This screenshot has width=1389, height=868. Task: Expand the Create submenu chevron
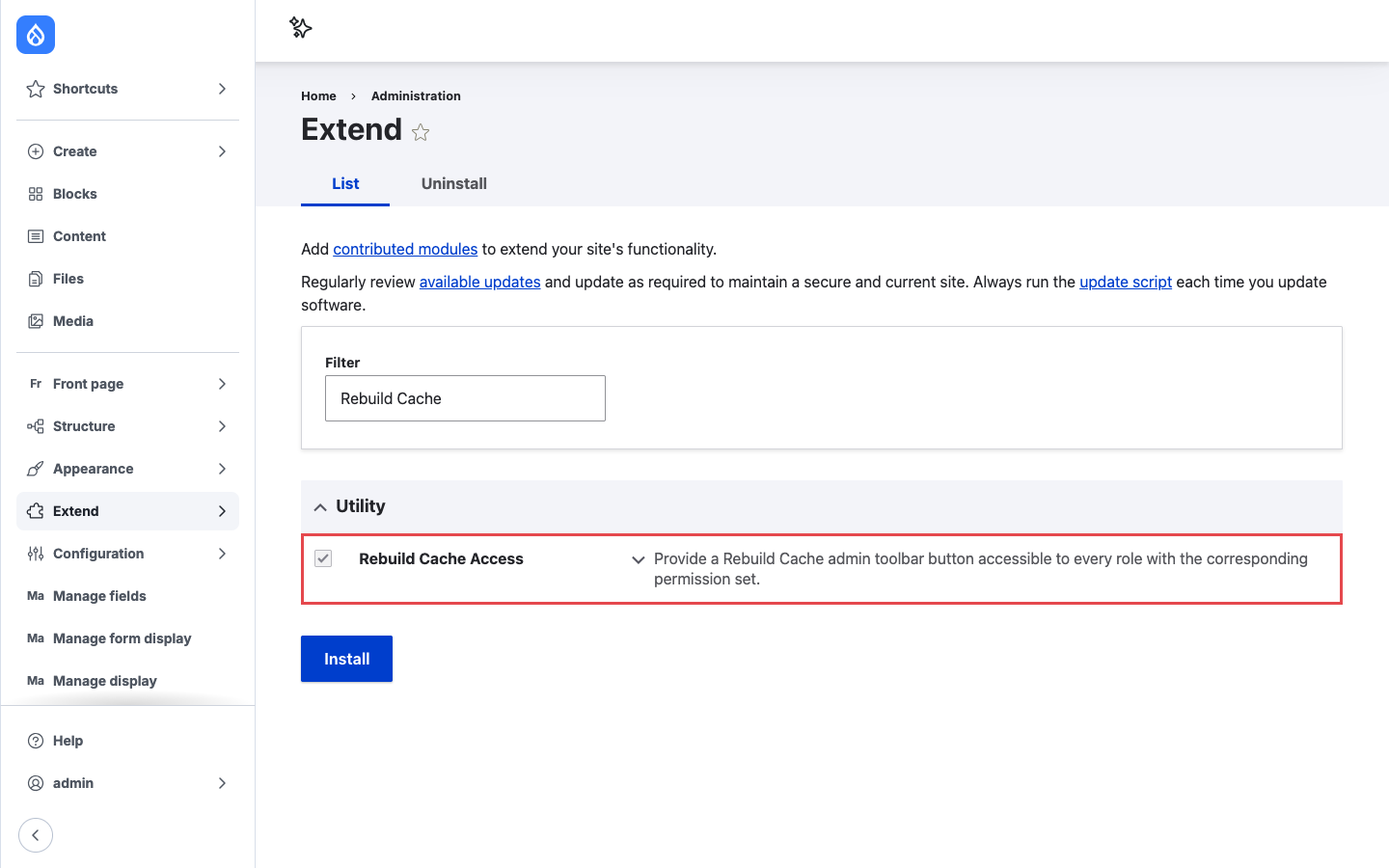pyautogui.click(x=222, y=151)
